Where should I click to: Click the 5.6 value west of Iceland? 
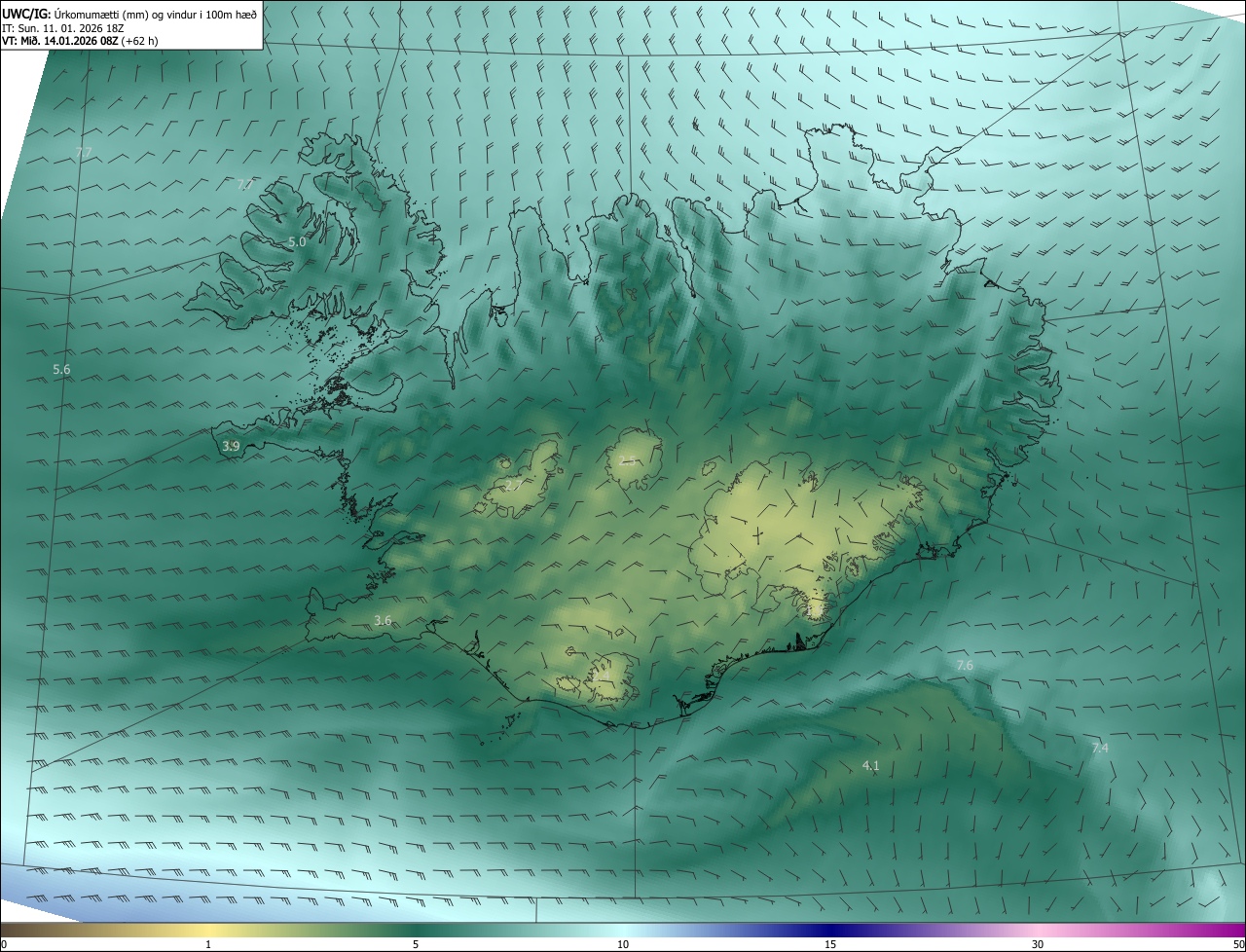pos(61,369)
